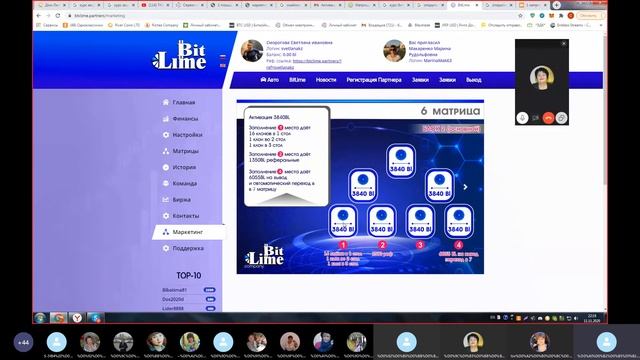640x360 pixels.
Task: Mute microphone in the call overlay
Action: point(522,118)
